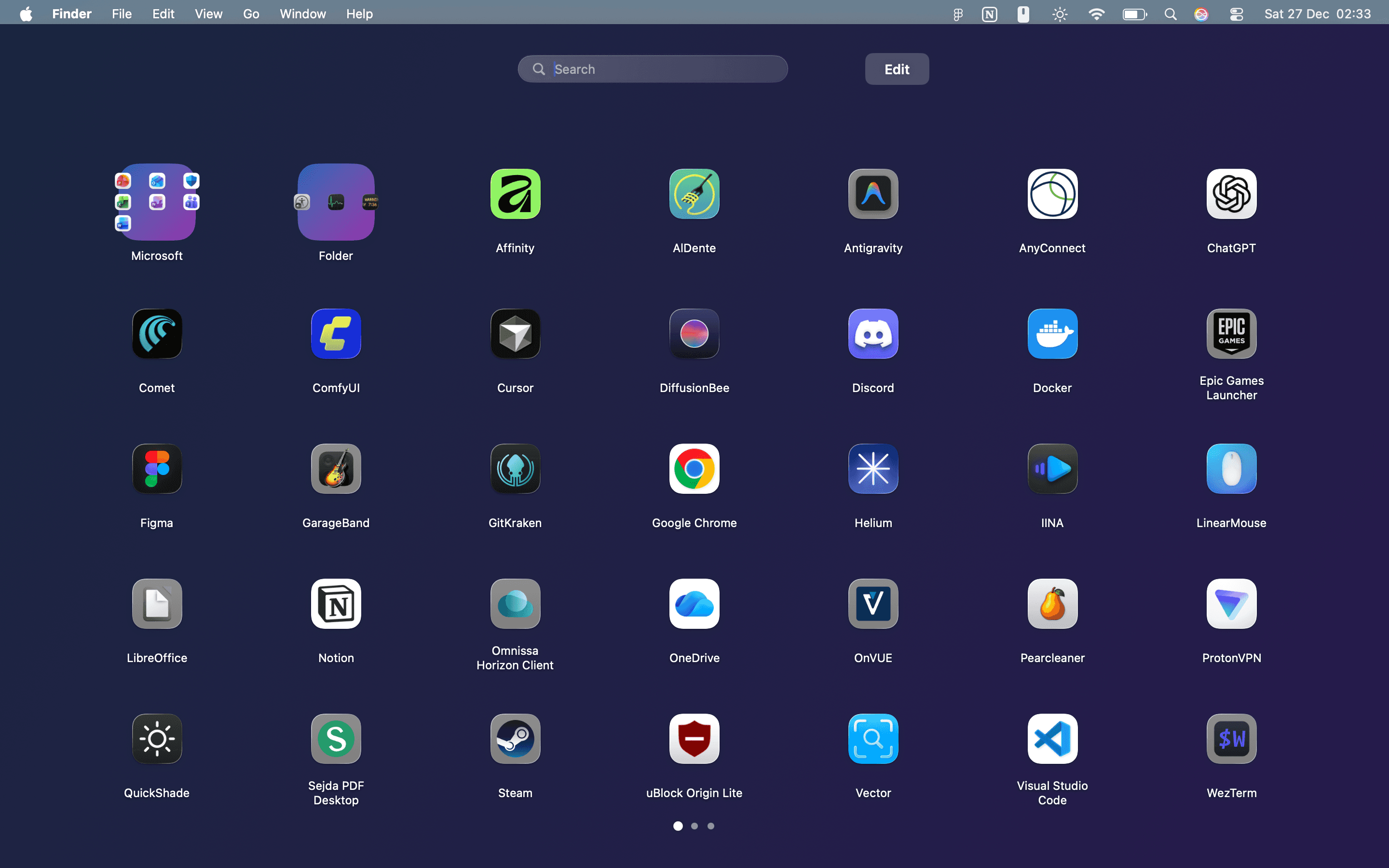Open Notion
The width and height of the screenshot is (1389, 868).
point(336,604)
